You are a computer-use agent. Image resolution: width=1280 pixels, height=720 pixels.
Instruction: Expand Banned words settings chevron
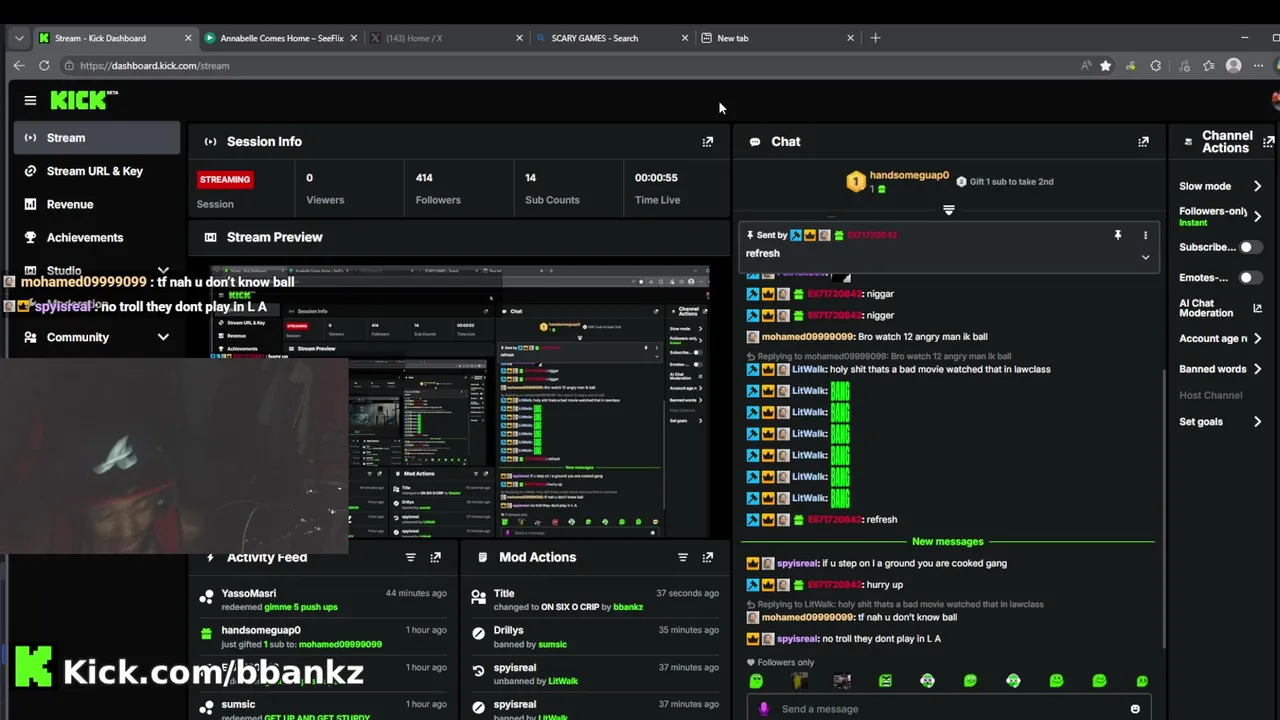1257,369
